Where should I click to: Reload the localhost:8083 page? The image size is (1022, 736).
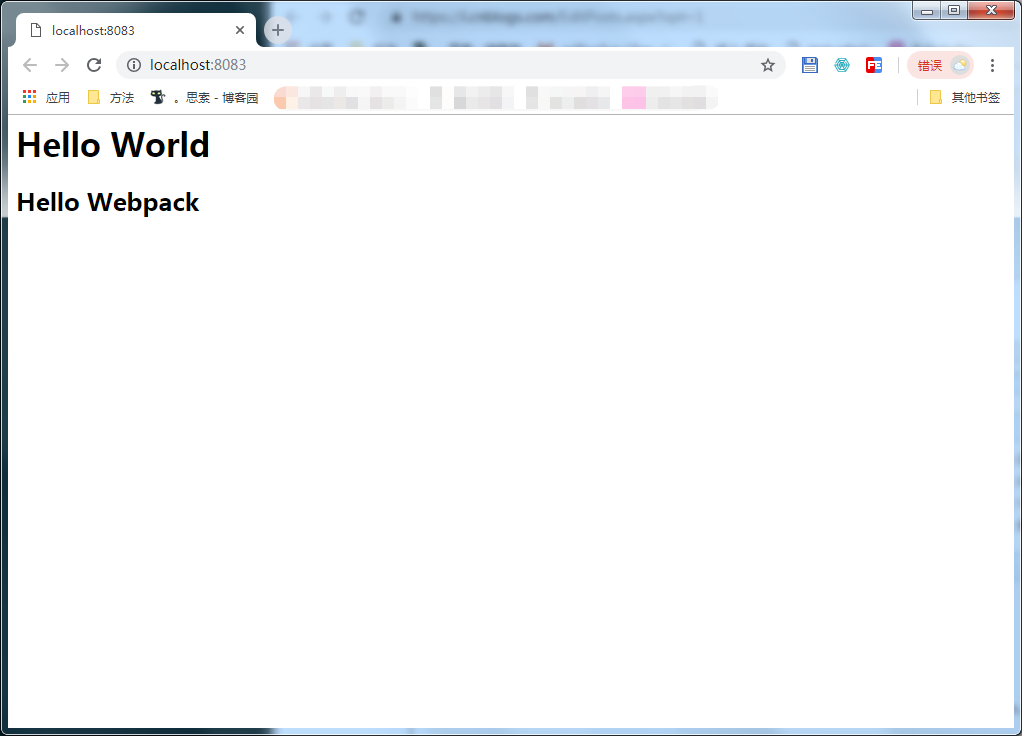point(95,65)
